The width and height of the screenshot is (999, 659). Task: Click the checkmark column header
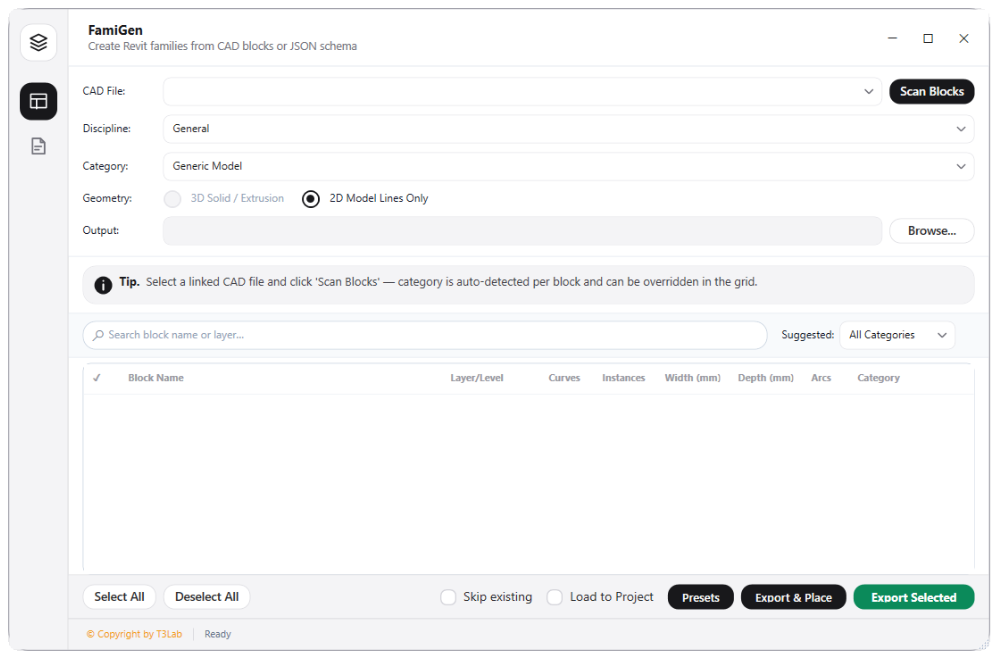pyautogui.click(x=97, y=378)
